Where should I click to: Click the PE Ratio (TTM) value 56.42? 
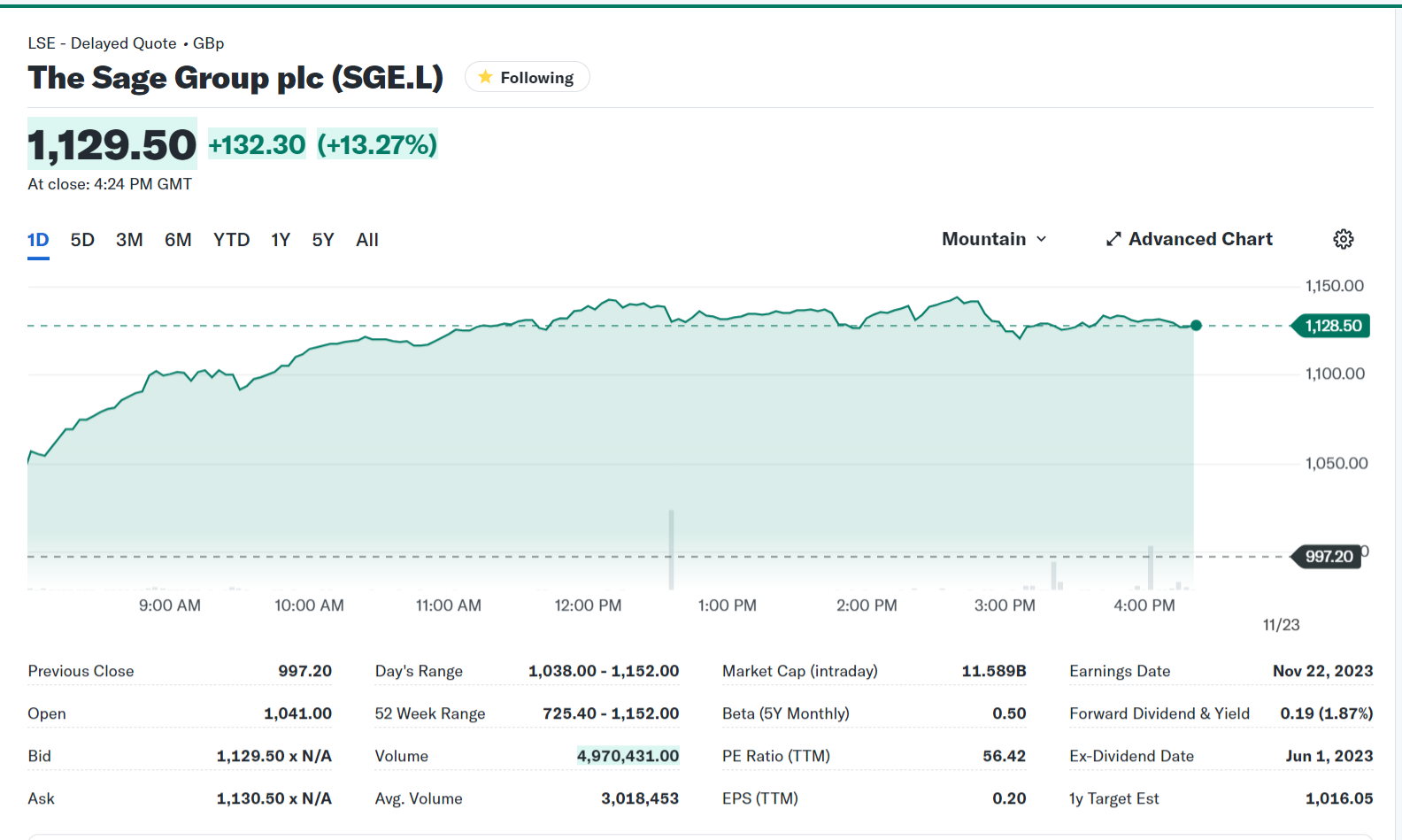[x=1005, y=756]
